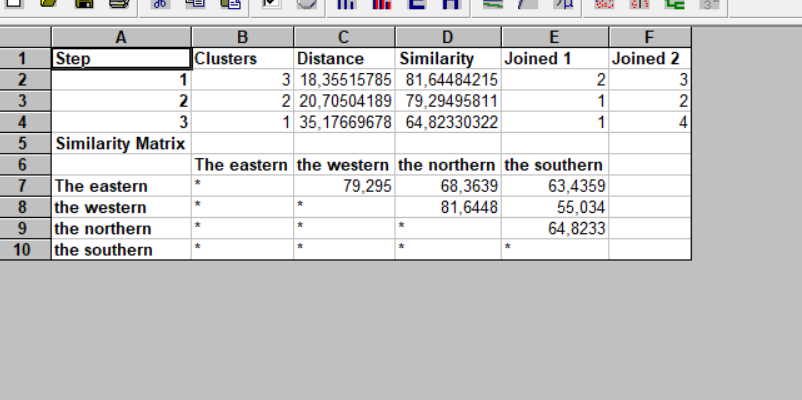Select row 6 header
The height and width of the screenshot is (400, 802).
coord(25,165)
